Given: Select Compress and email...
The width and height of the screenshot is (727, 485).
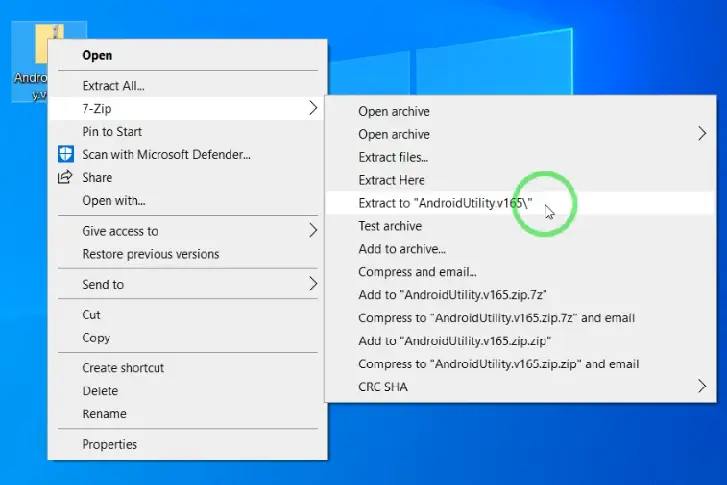Looking at the screenshot, I should click(521, 272).
